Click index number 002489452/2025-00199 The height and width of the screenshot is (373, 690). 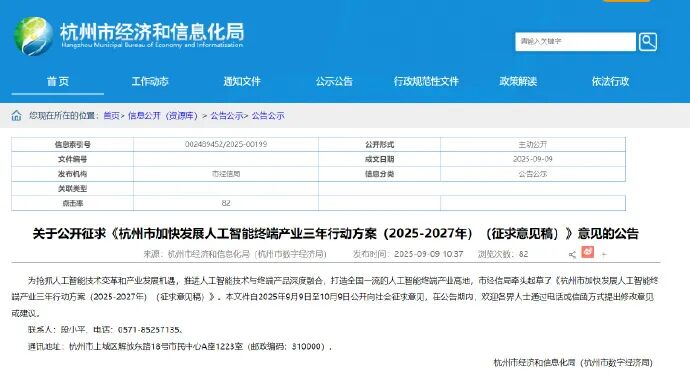click(x=226, y=144)
